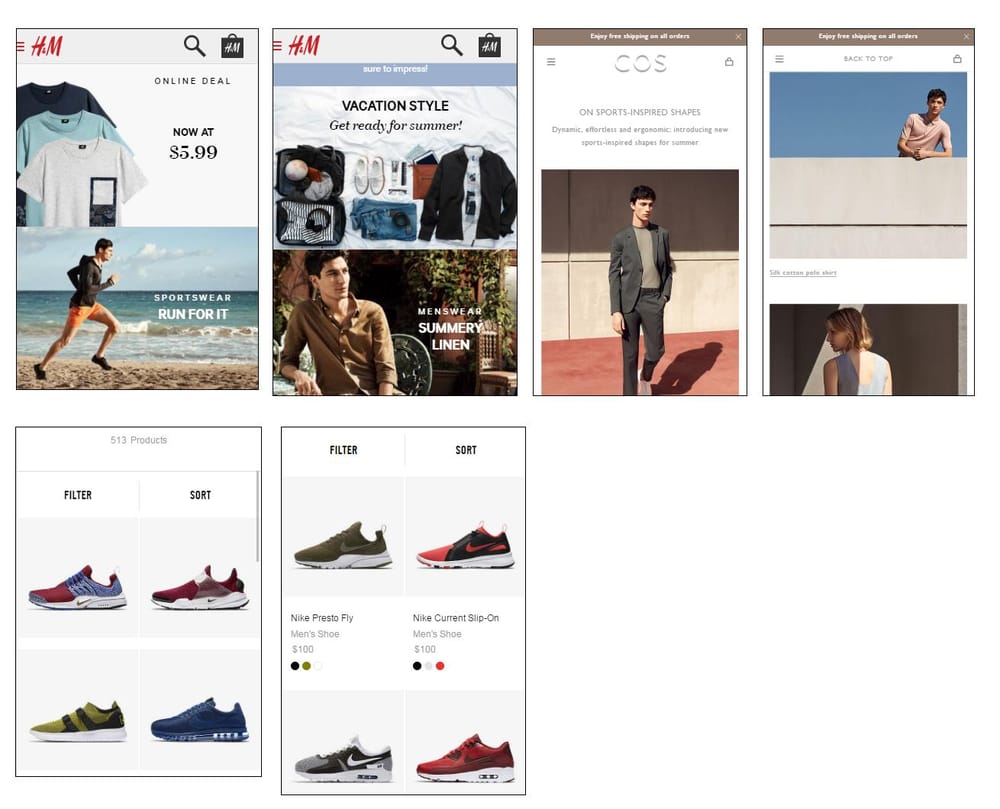
Task: Open SORT on the 513 Products listing
Action: click(200, 494)
